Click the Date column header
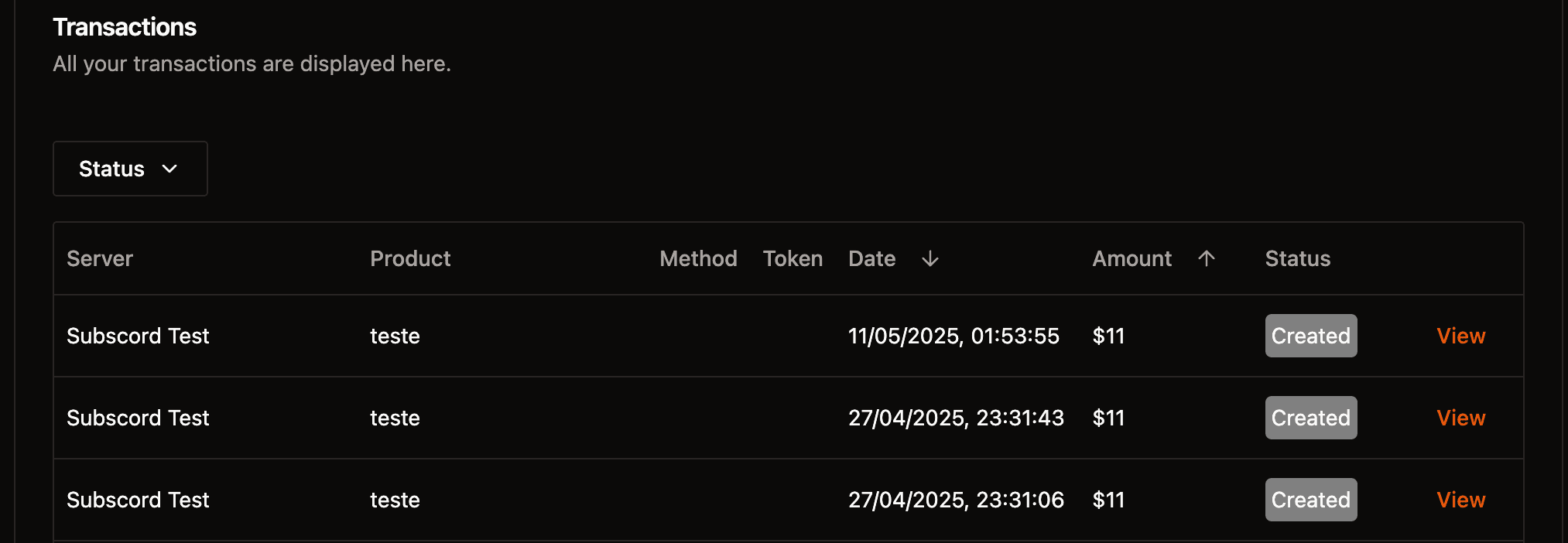The image size is (1568, 543). 871,258
